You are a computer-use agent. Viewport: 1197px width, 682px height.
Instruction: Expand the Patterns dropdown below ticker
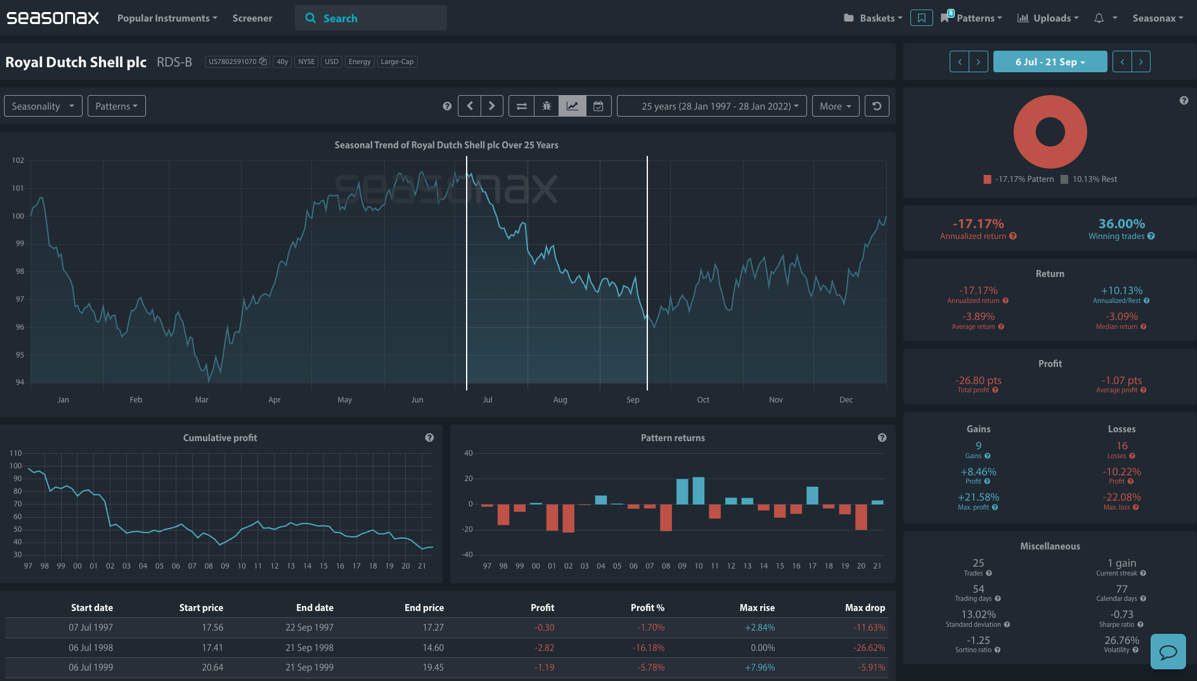pos(117,106)
